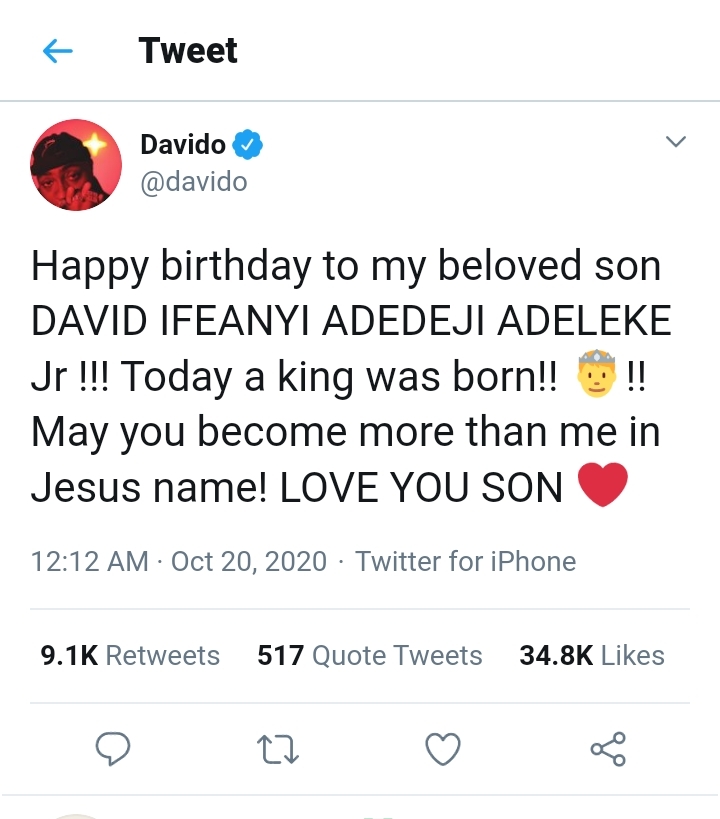Click the Tweet header title
The image size is (720, 819).
tap(188, 51)
